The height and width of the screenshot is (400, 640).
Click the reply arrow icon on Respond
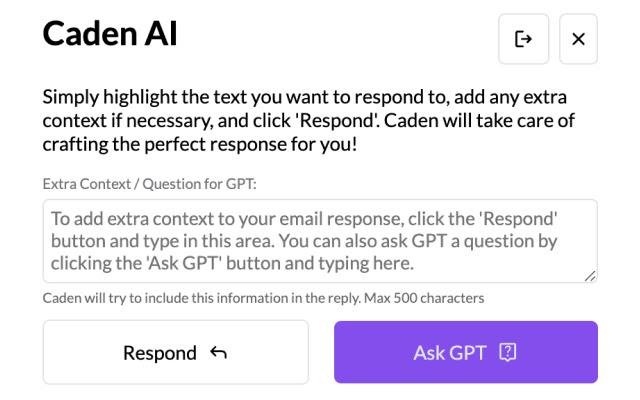click(220, 352)
